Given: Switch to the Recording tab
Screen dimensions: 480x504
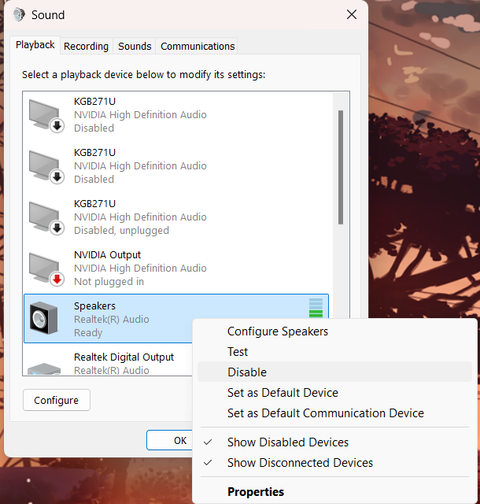Looking at the screenshot, I should pyautogui.click(x=86, y=46).
